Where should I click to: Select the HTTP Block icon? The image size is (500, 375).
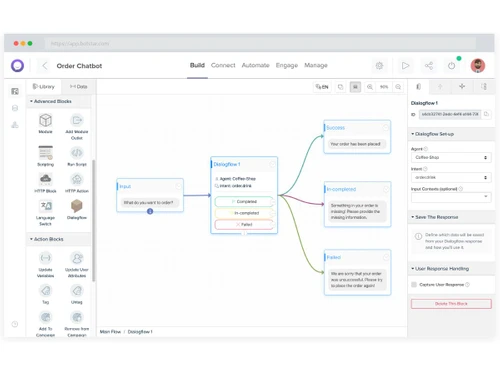[45, 179]
